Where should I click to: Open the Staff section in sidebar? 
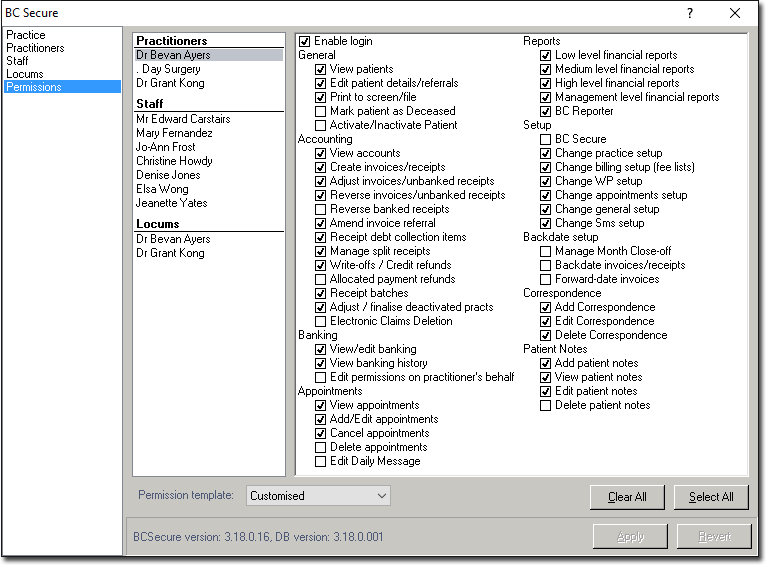(x=17, y=61)
